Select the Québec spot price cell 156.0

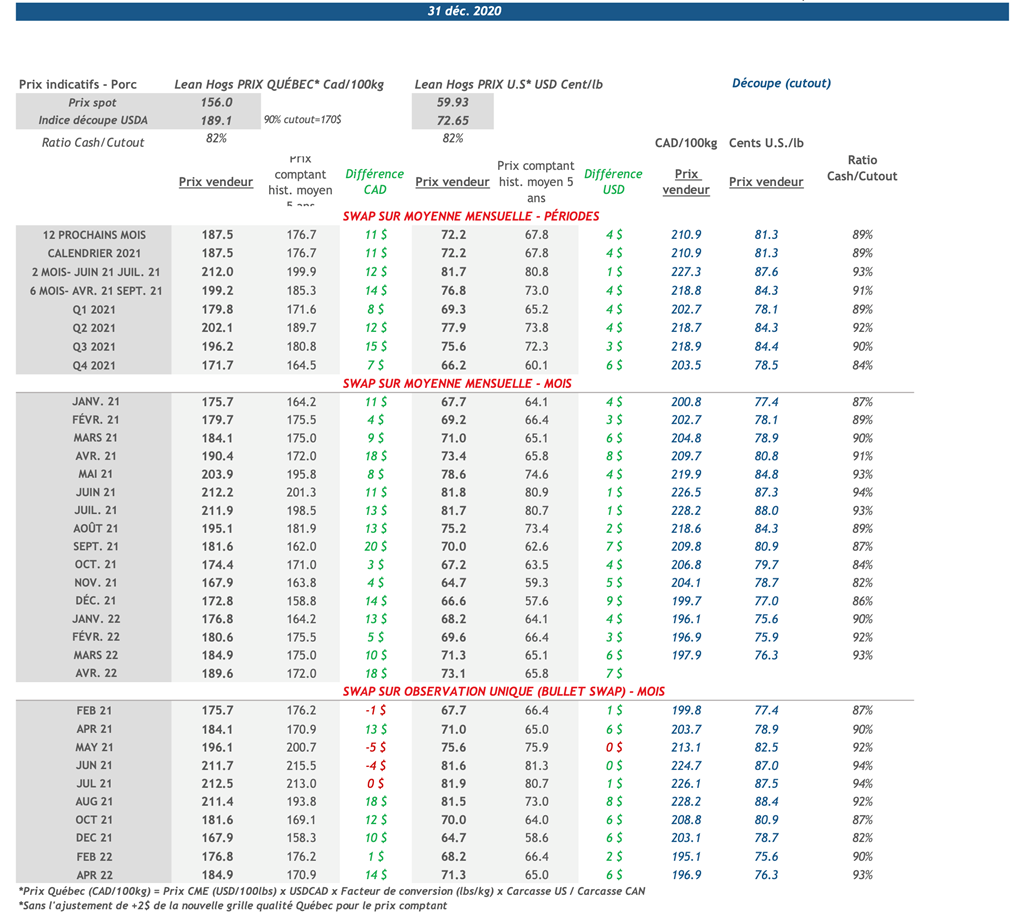pos(216,102)
